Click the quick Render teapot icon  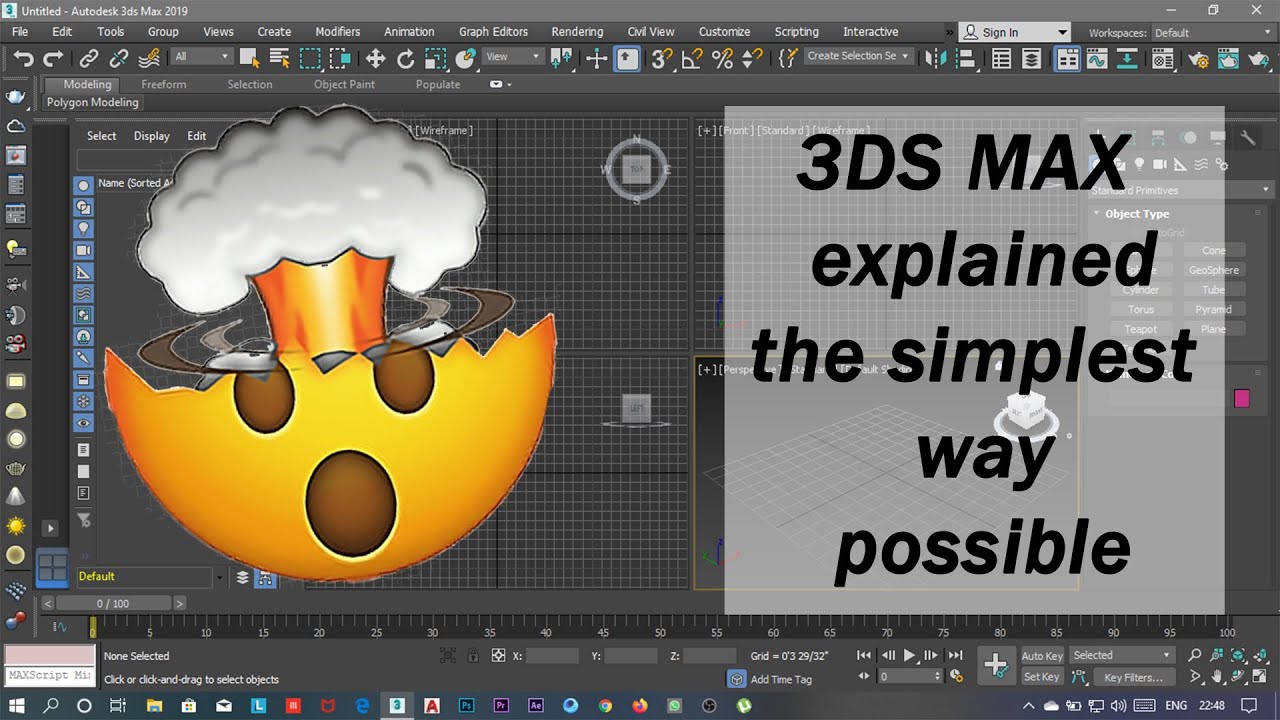(x=1257, y=58)
